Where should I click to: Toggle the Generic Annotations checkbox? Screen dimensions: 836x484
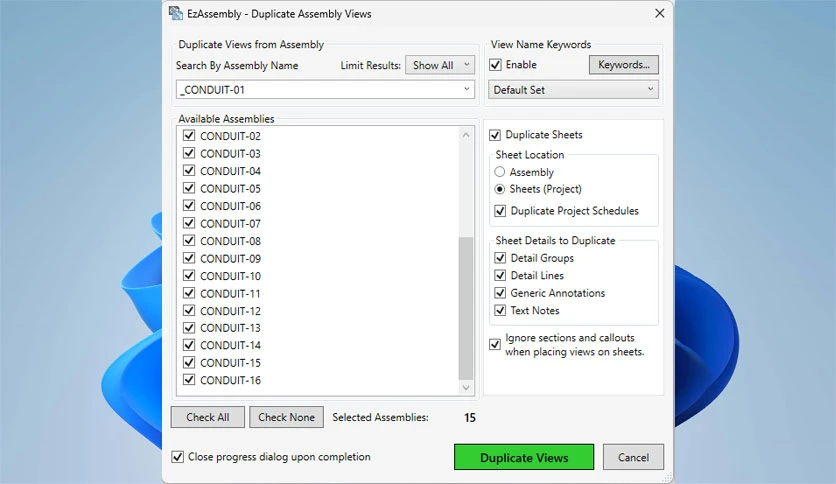tap(500, 293)
